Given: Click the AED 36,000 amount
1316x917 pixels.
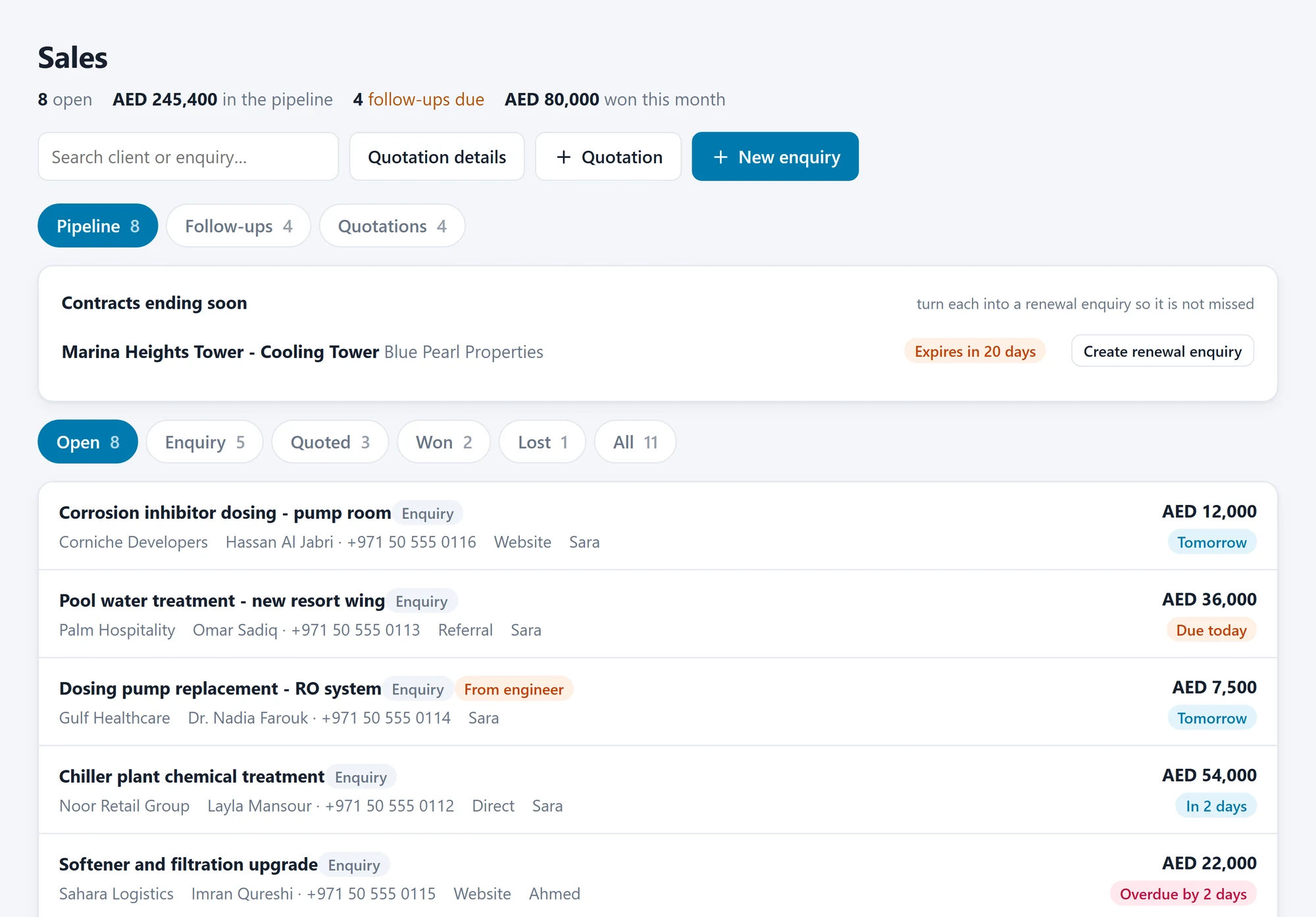Looking at the screenshot, I should (x=1209, y=600).
